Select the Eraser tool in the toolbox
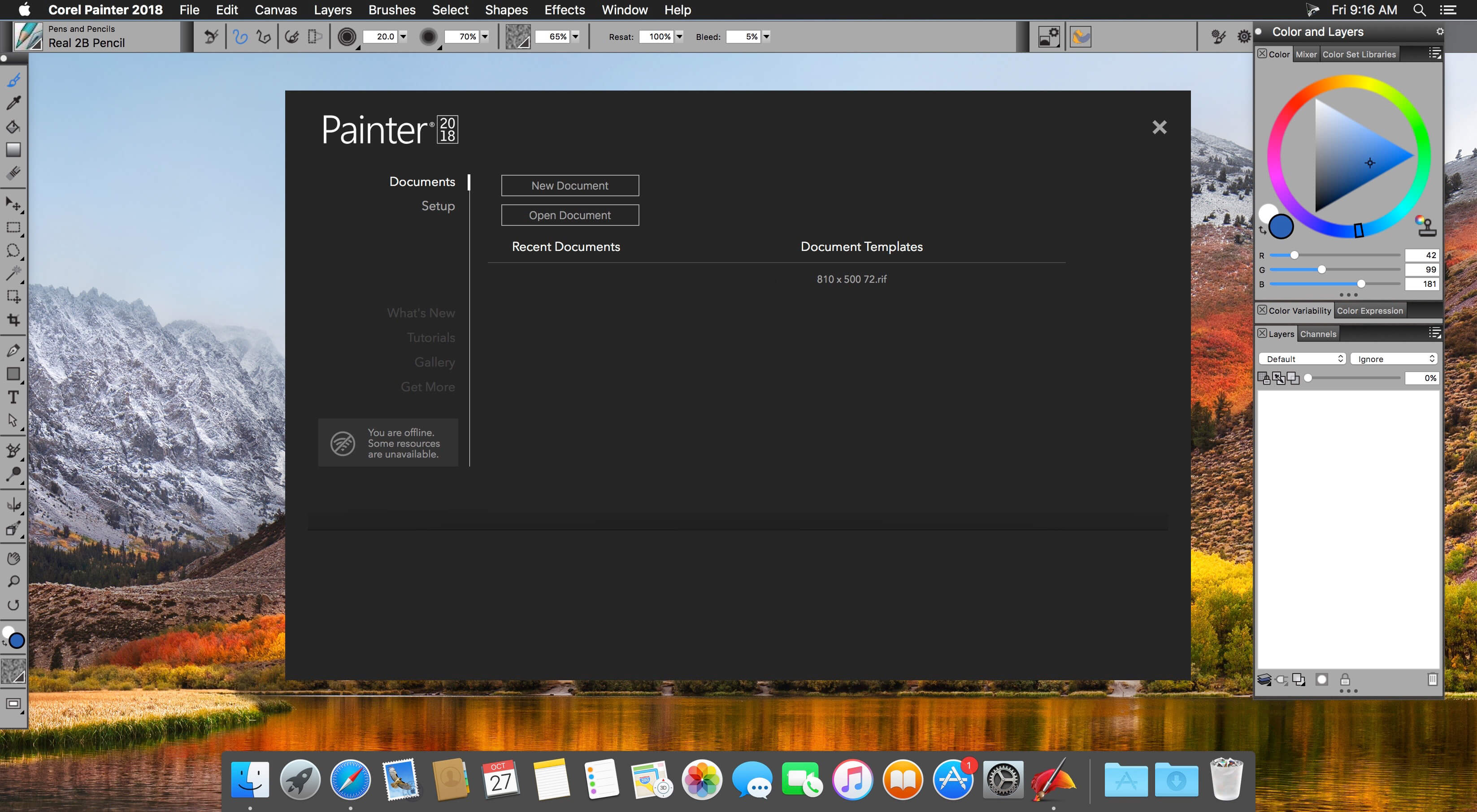1477x812 pixels. tap(14, 173)
